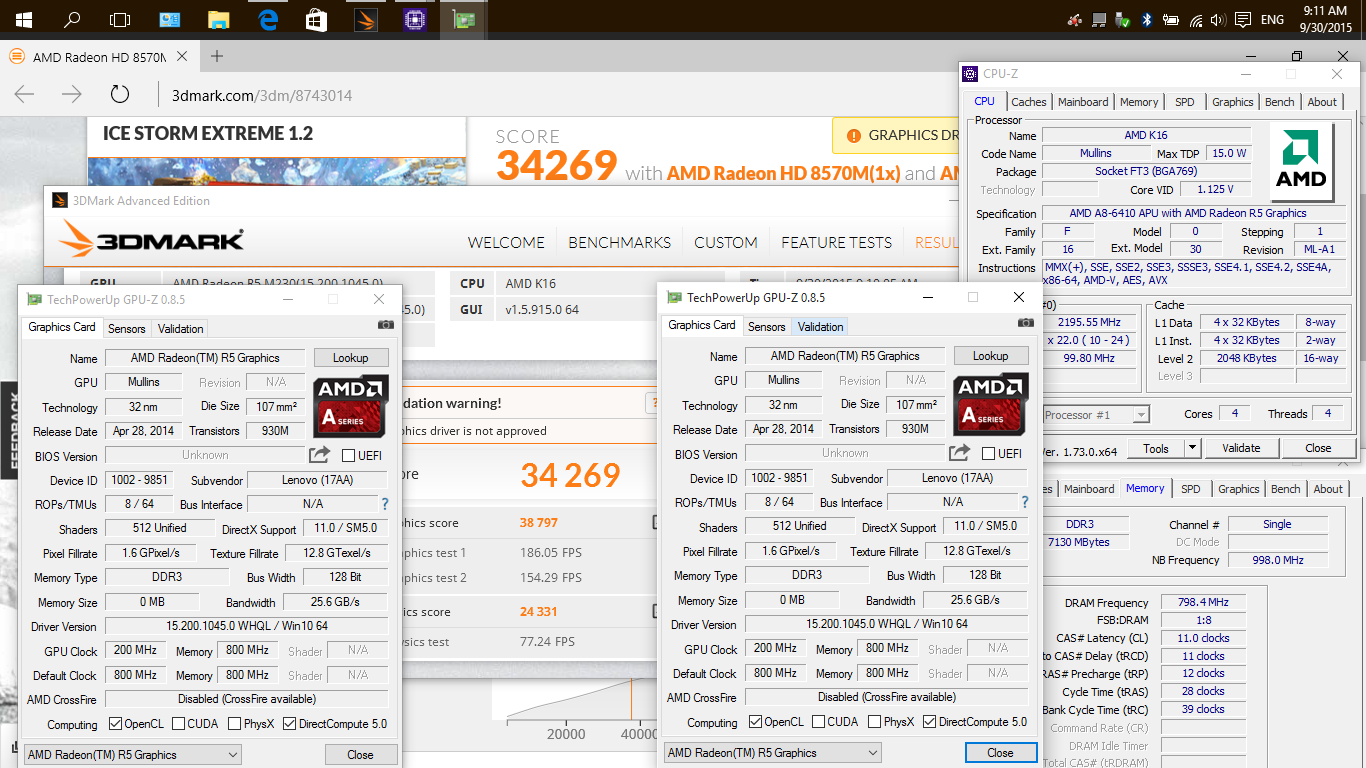Click the AMD logo in CPU-Z
1366x768 pixels.
[x=1301, y=162]
